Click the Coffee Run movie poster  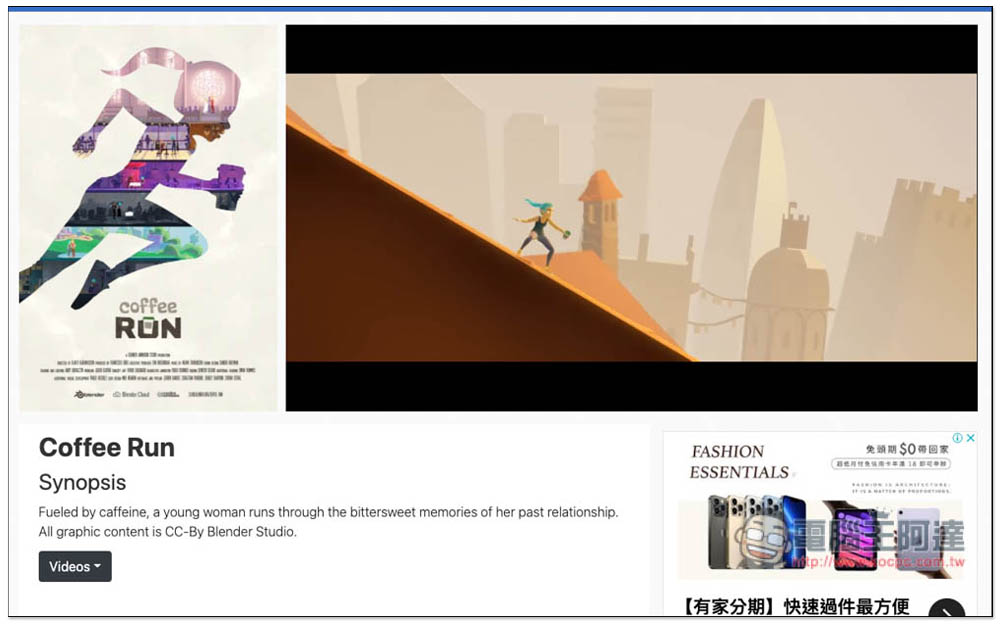pyautogui.click(x=148, y=218)
